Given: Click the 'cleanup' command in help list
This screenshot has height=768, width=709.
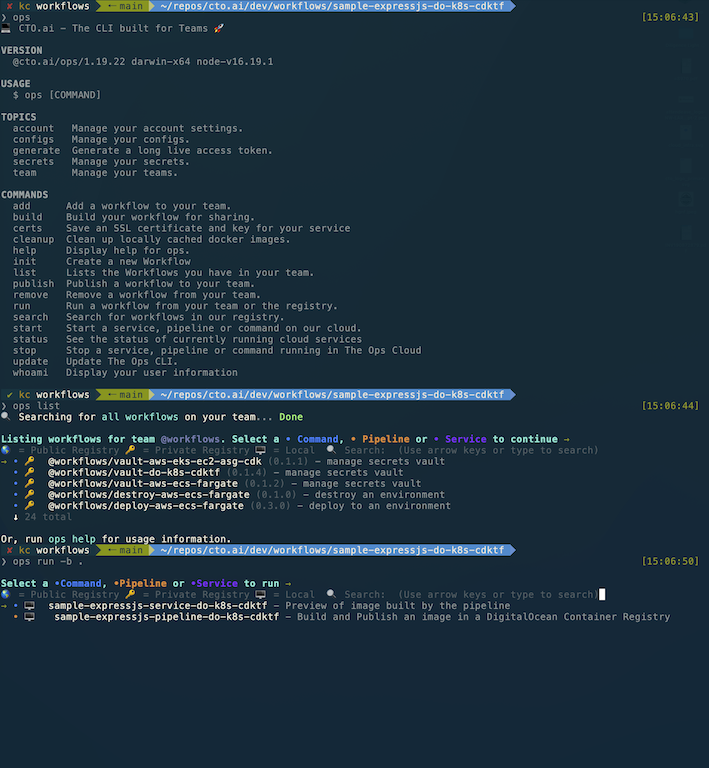Looking at the screenshot, I should (33, 240).
